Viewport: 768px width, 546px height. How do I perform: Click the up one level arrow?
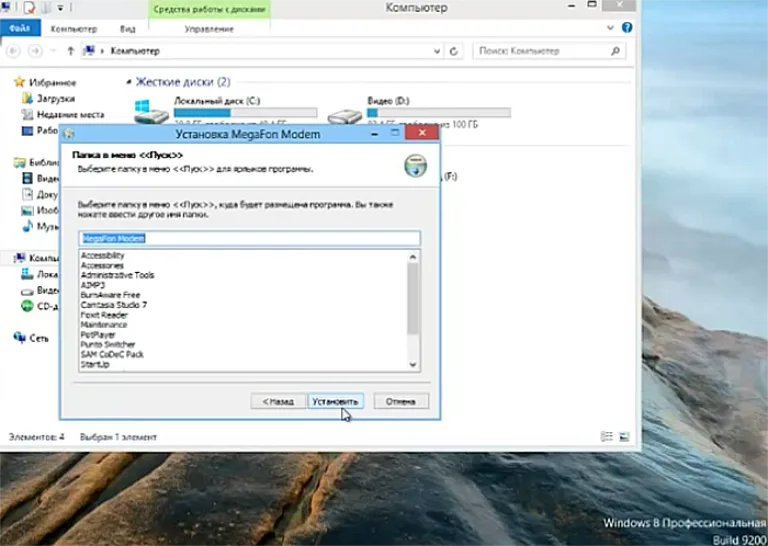pyautogui.click(x=71, y=51)
